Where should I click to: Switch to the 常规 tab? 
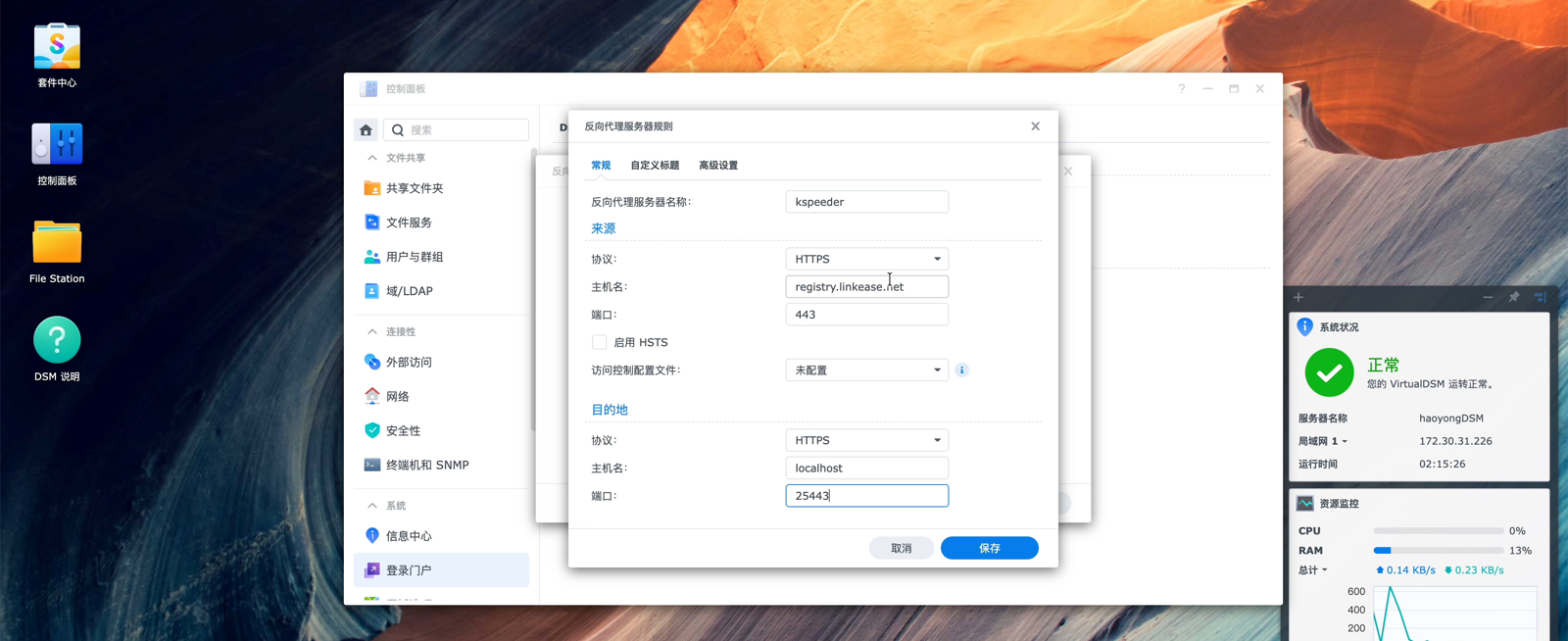[x=601, y=166]
